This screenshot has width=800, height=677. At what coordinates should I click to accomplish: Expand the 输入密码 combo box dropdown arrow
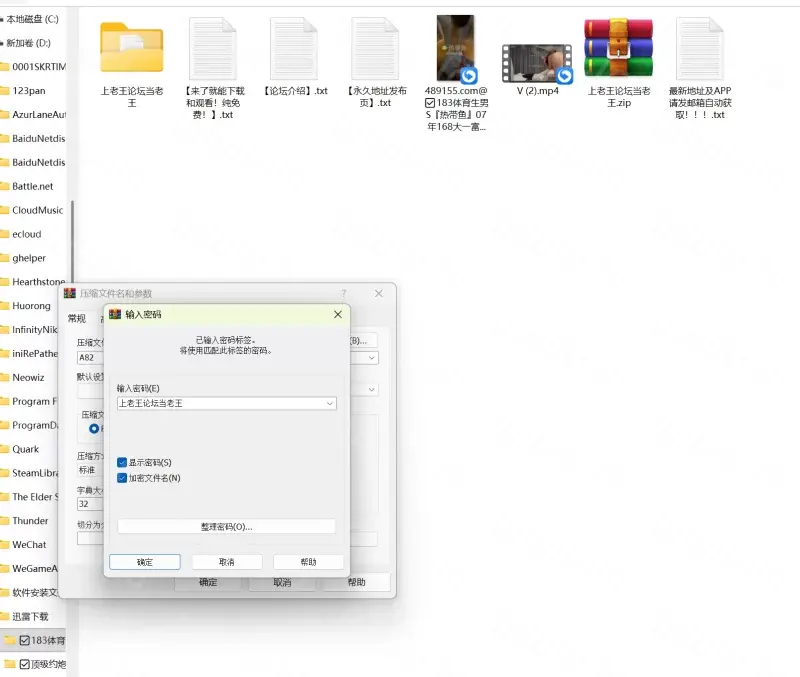[330, 403]
